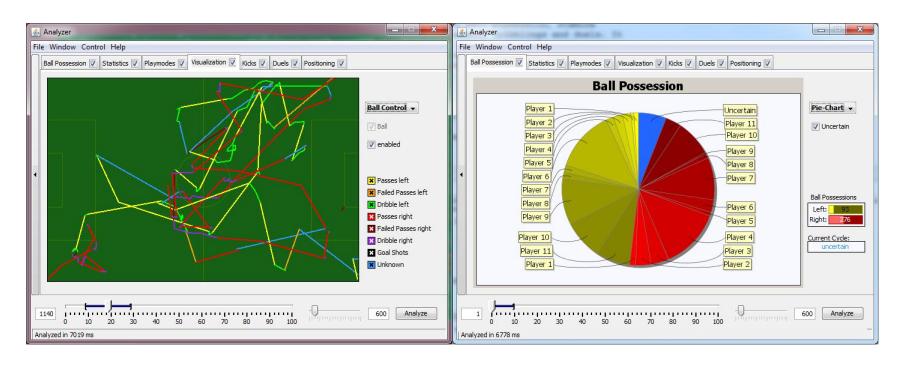Click Player 5 label on left of pie
This screenshot has width=904, height=370.
538,163
